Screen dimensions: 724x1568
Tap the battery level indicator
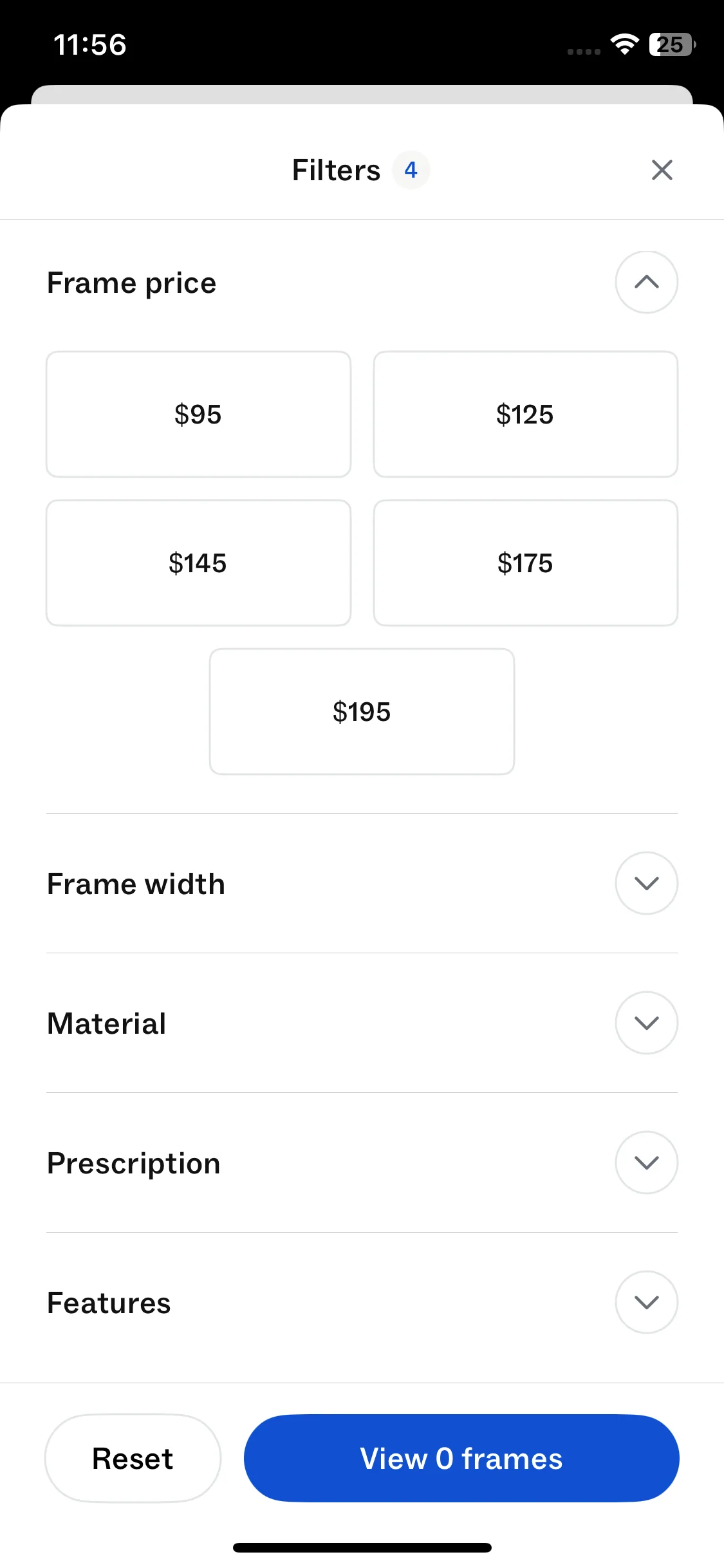672,44
